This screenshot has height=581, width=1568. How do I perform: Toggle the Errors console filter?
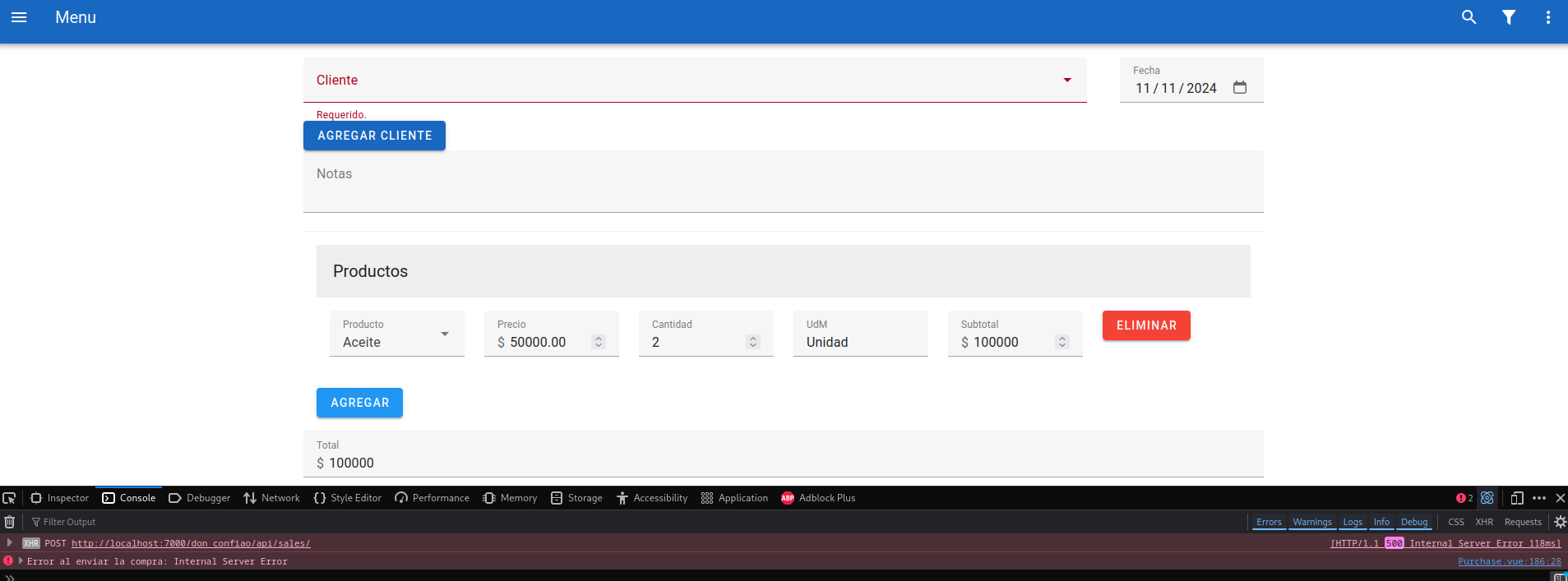pyautogui.click(x=1268, y=522)
